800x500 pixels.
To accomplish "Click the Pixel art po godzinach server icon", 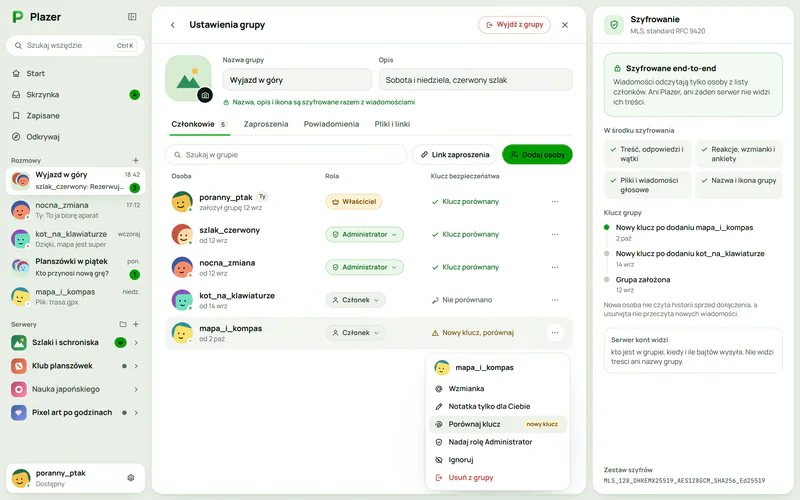I will pos(19,412).
